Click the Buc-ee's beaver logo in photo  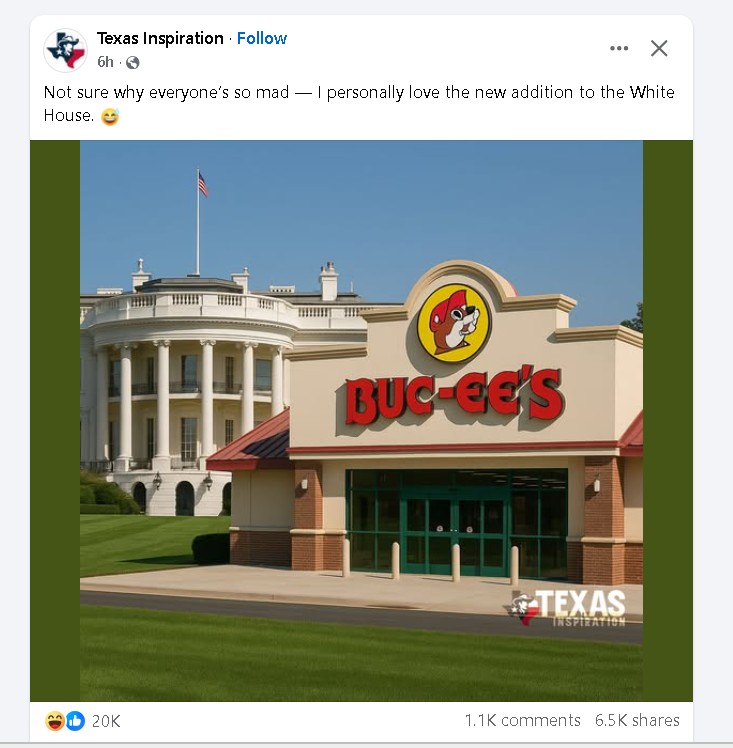point(454,323)
